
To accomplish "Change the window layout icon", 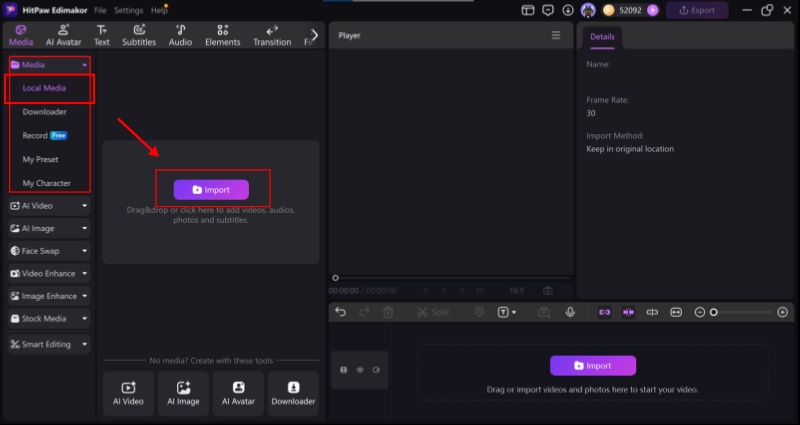I will [x=528, y=10].
